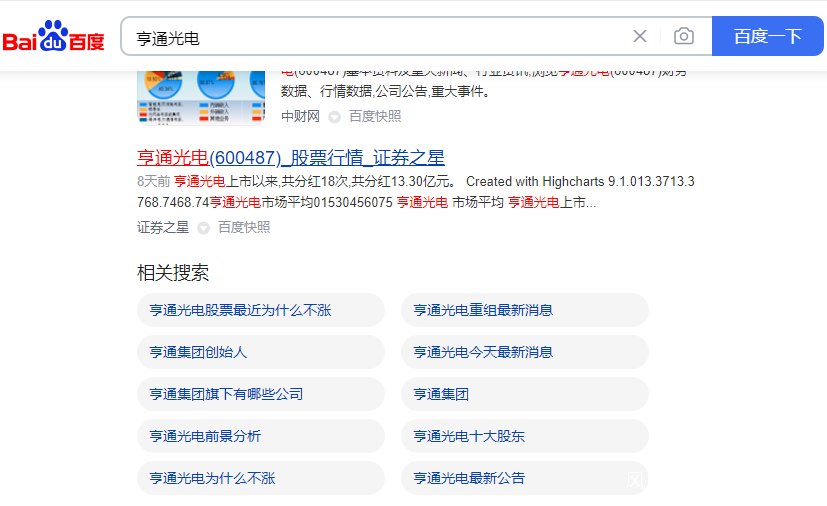The width and height of the screenshot is (827, 506).
Task: Select related search 亨通光电重组最新消息
Action: click(x=525, y=310)
